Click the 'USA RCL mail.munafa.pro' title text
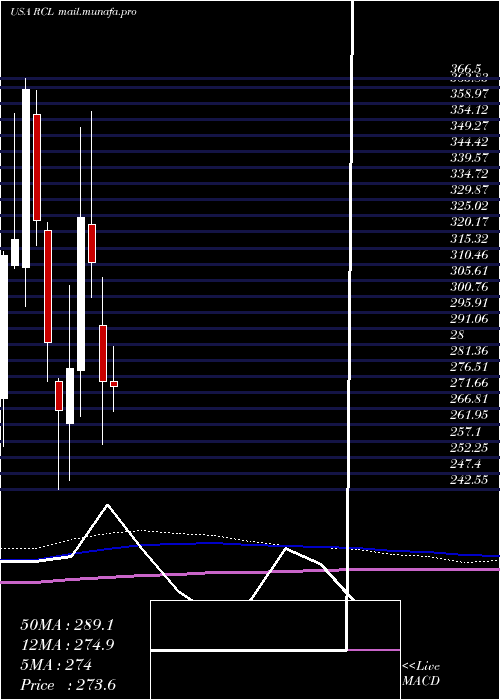 (x=73, y=12)
